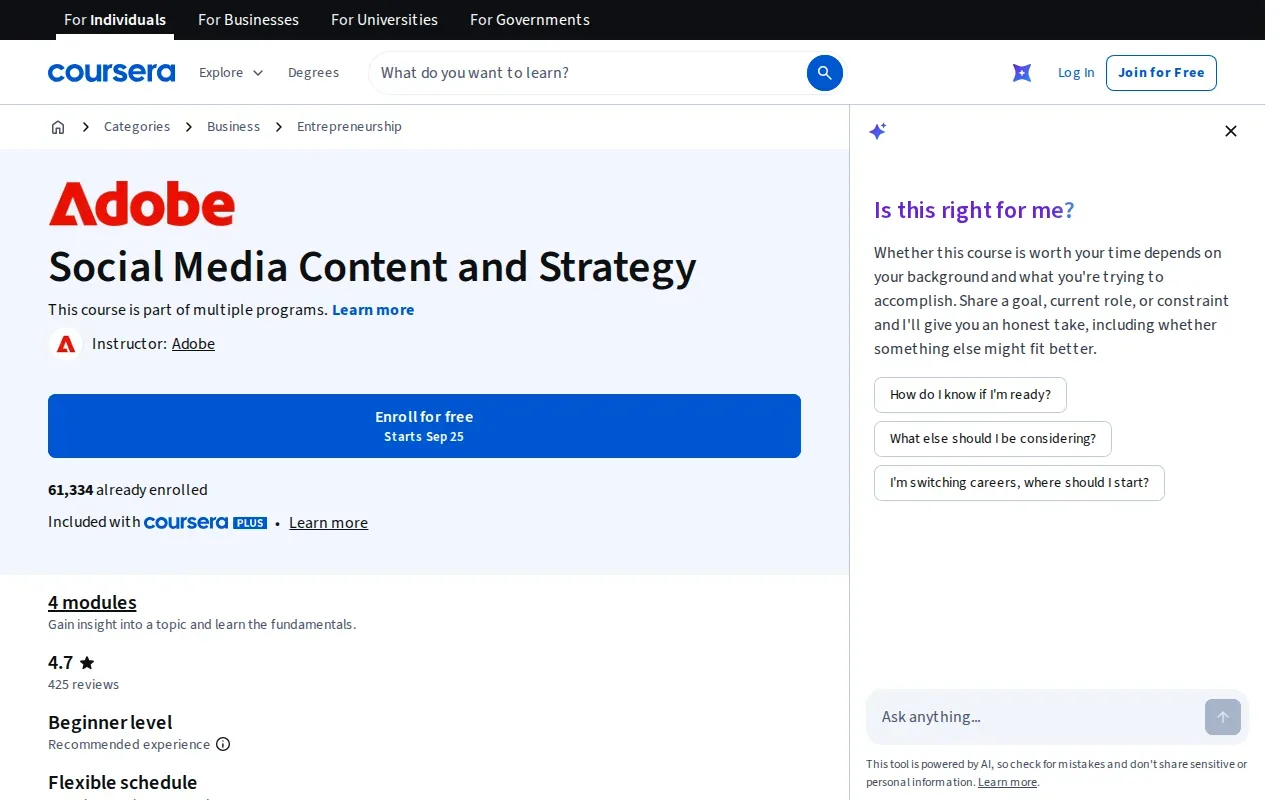Close the "Is this right for me?" panel
Image resolution: width=1280 pixels, height=800 pixels.
coord(1231,131)
